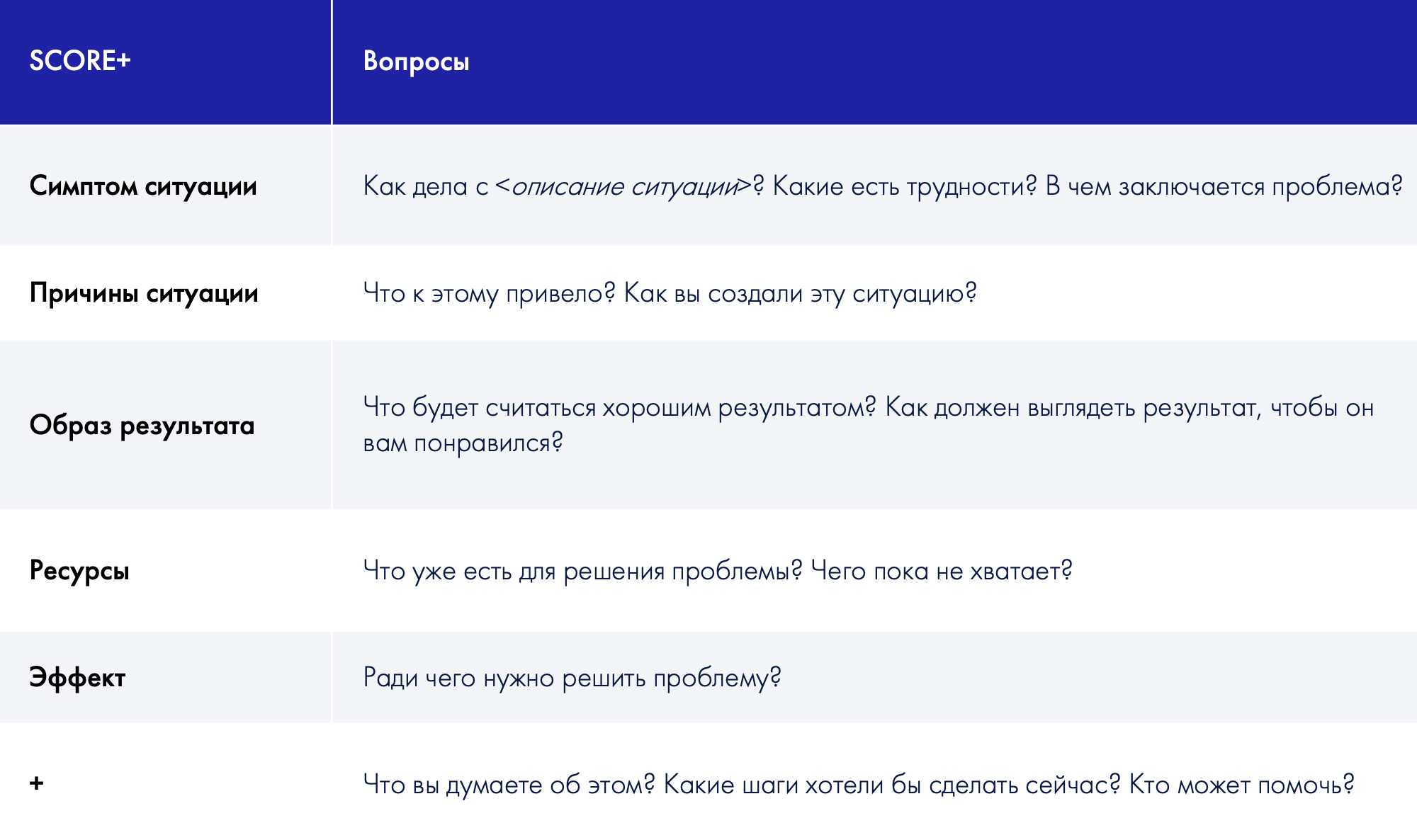The width and height of the screenshot is (1417, 840).
Task: Select the question Как вы создали эту ситуацию?
Action: [x=800, y=293]
